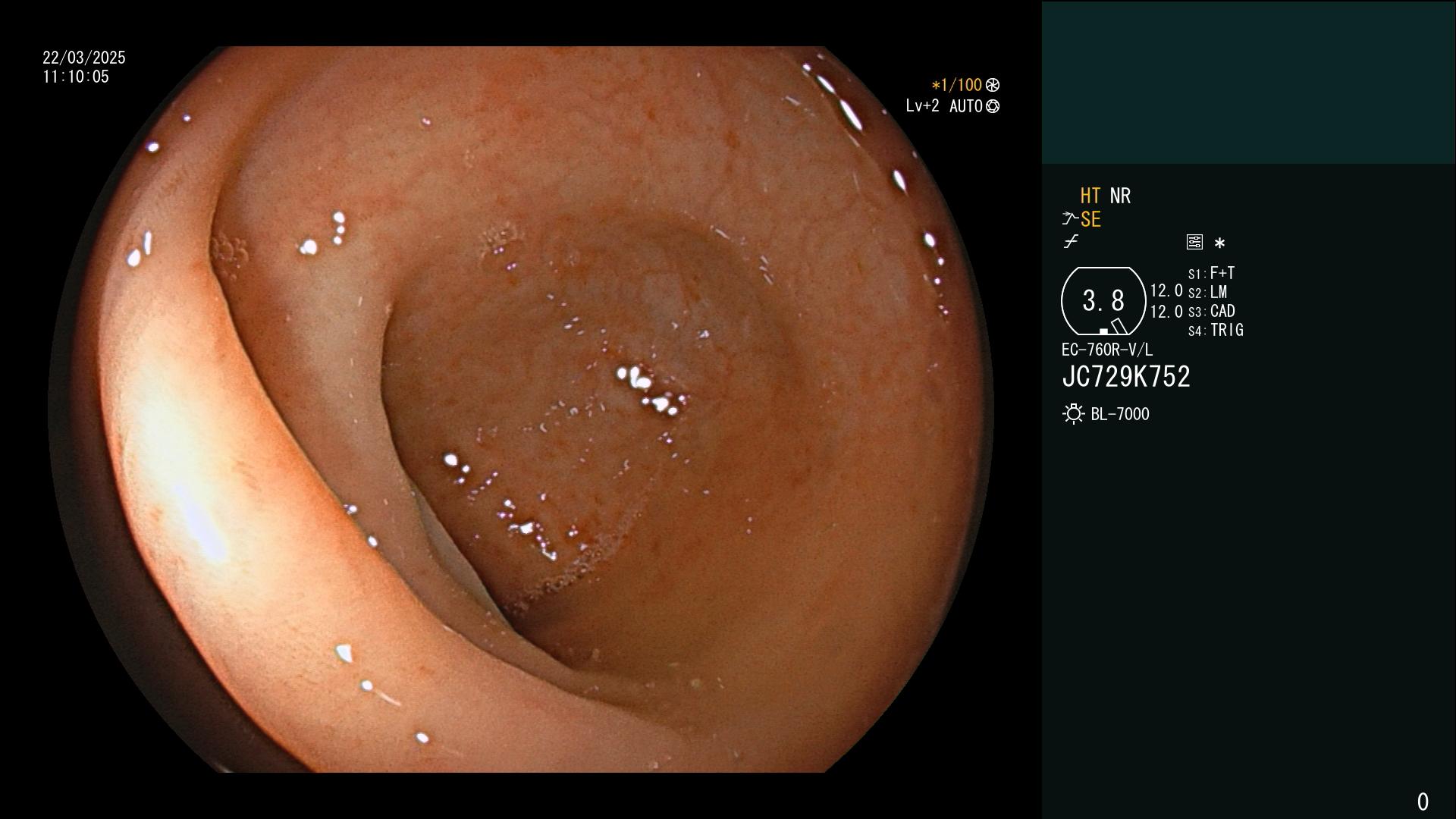Click the date 22/03/2025
Screen dimensions: 1456x819
pyautogui.click(x=84, y=58)
